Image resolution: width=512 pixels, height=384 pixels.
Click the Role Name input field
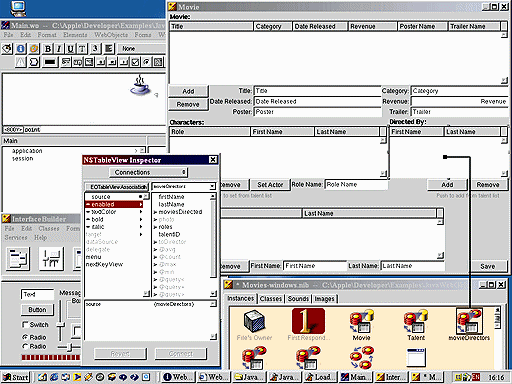click(356, 185)
